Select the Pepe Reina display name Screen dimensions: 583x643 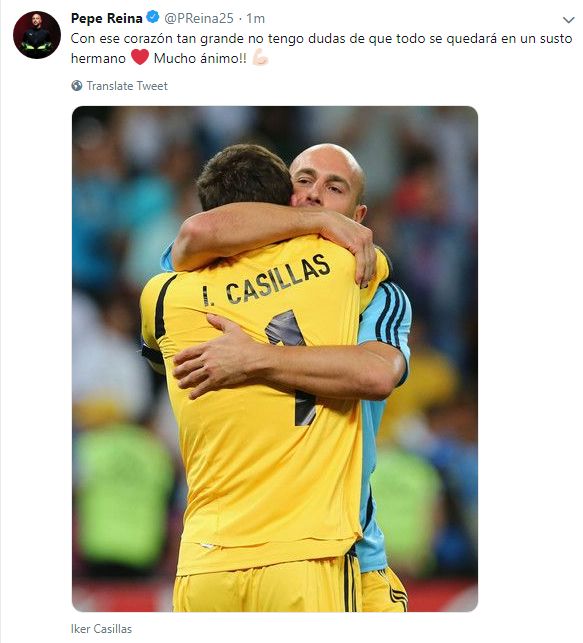pyautogui.click(x=107, y=18)
